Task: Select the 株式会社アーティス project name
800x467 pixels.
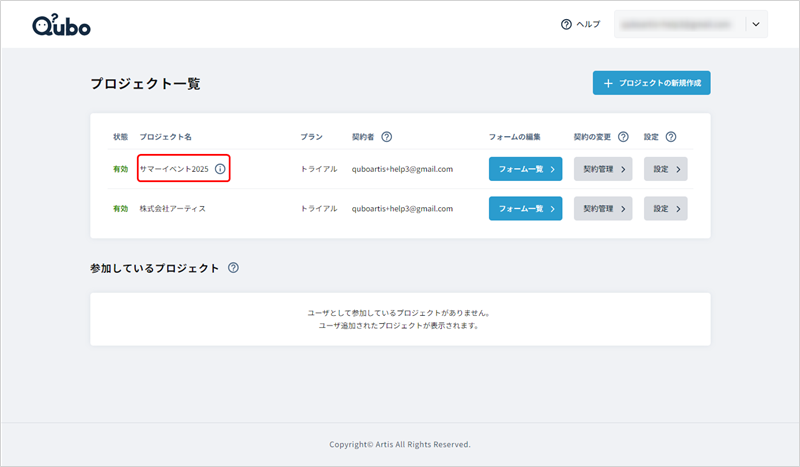Action: pyautogui.click(x=173, y=208)
